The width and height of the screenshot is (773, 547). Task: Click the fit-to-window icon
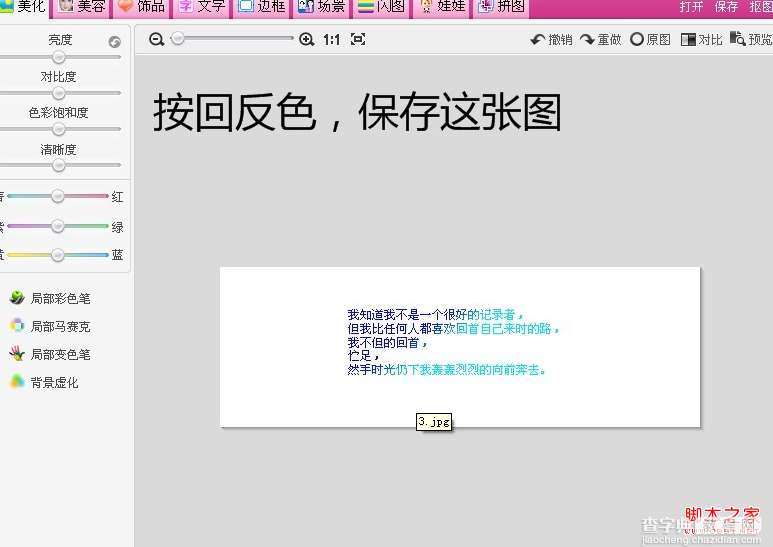pyautogui.click(x=358, y=39)
